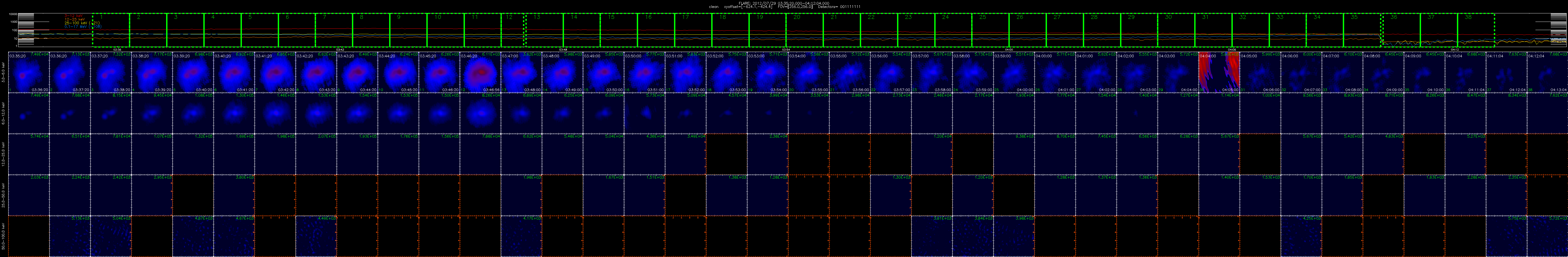Open the 6.0-12.0 keV image labeled 1.54E+05
The image size is (1568, 257).
pyautogui.click(x=357, y=113)
